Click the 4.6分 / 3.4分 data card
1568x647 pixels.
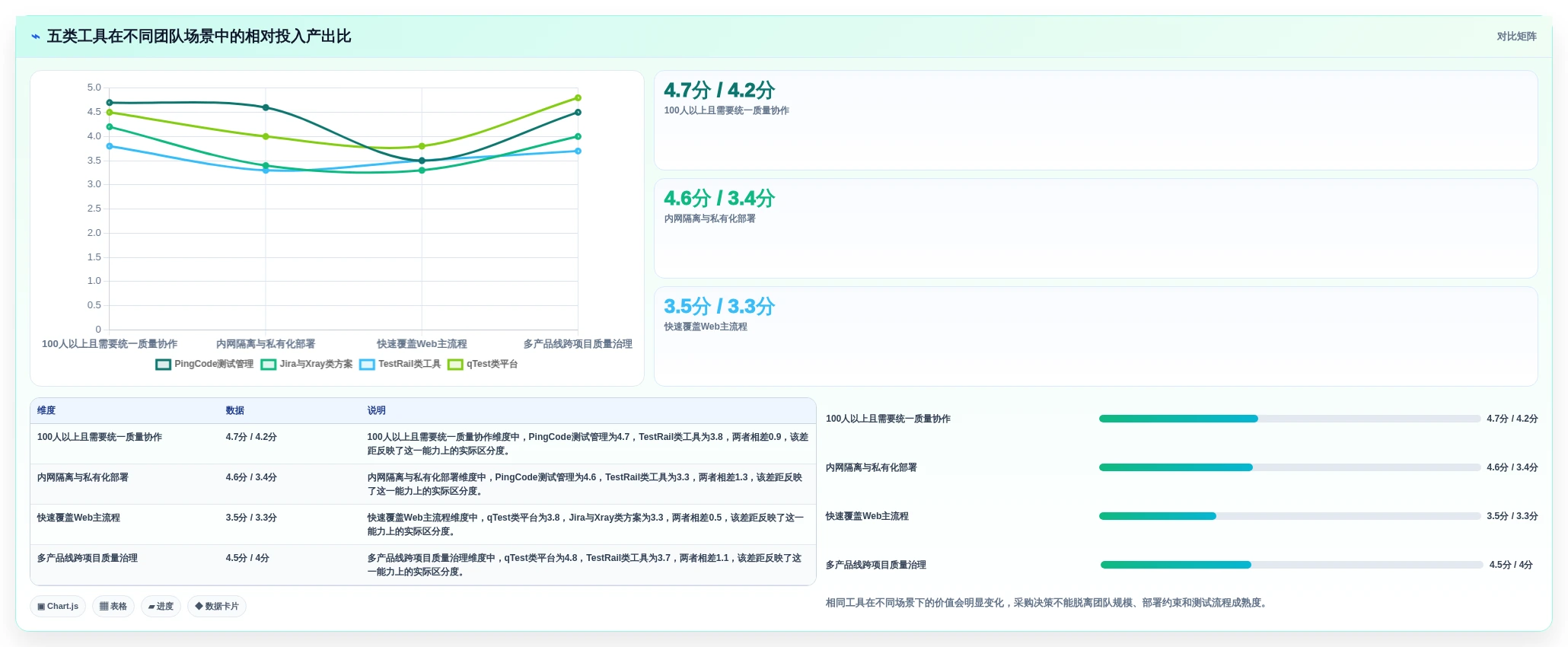tap(1095, 228)
